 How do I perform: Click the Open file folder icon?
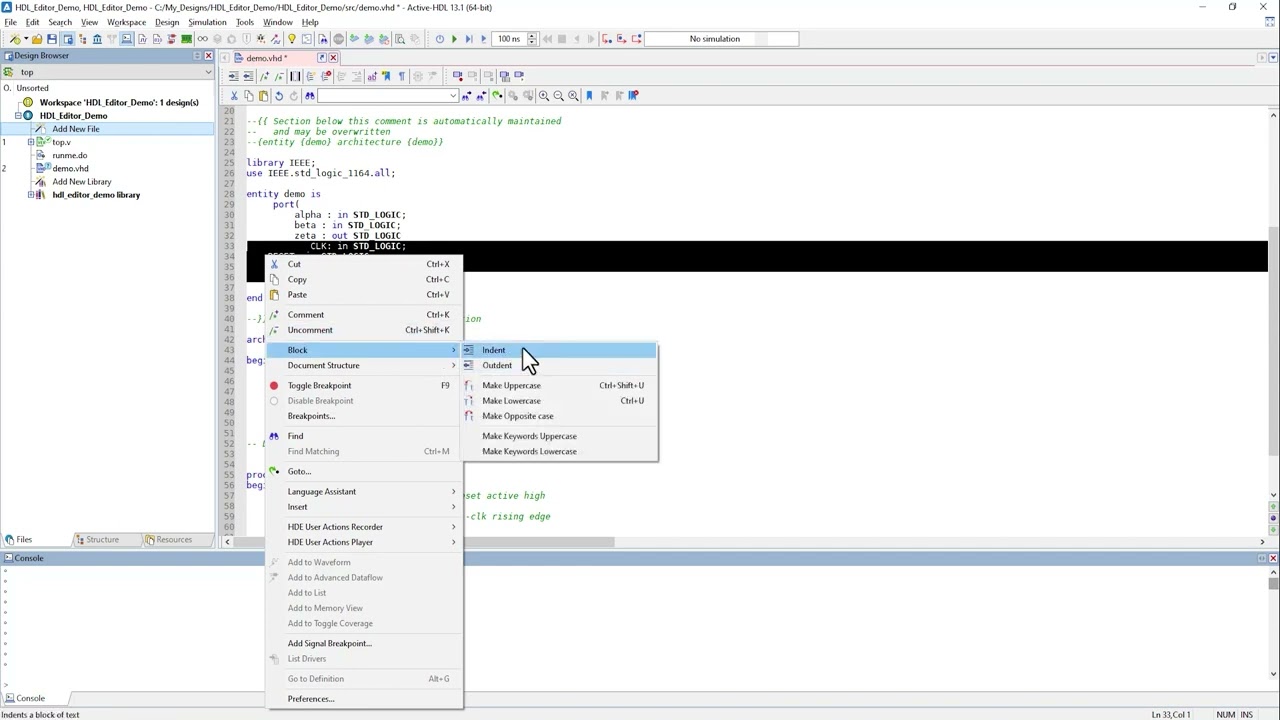36,39
